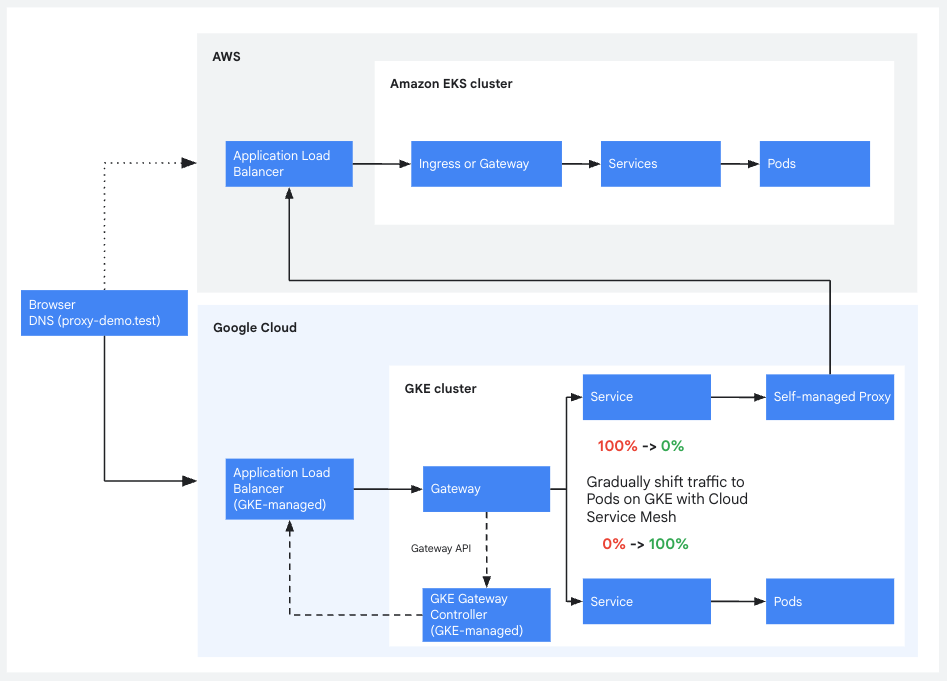Click the "Google Cloud" section label
The width and height of the screenshot is (947, 681).
click(x=255, y=328)
